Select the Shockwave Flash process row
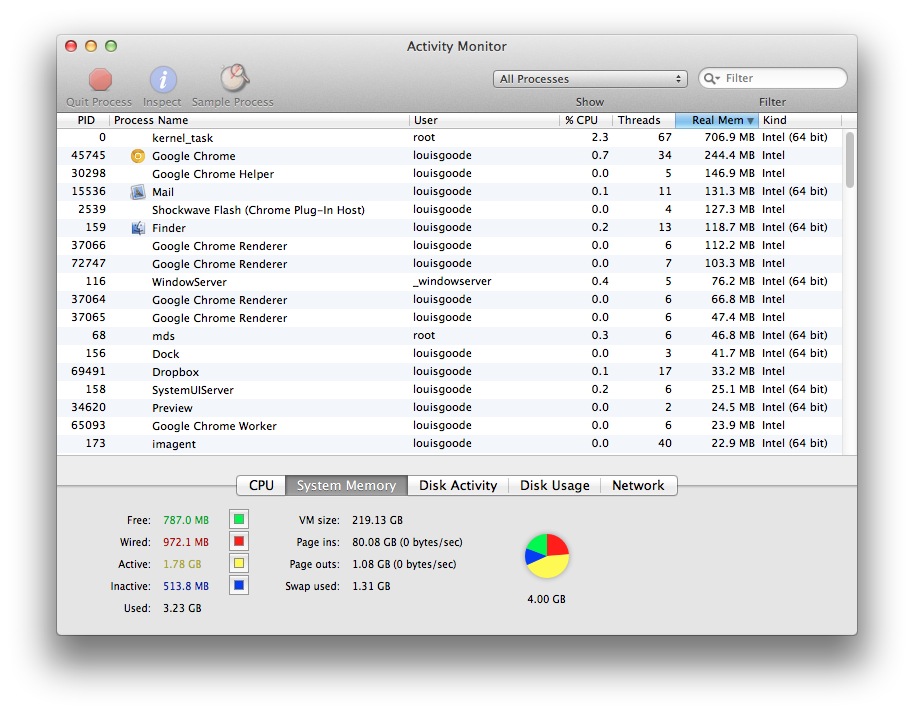The image size is (914, 714). 449,210
